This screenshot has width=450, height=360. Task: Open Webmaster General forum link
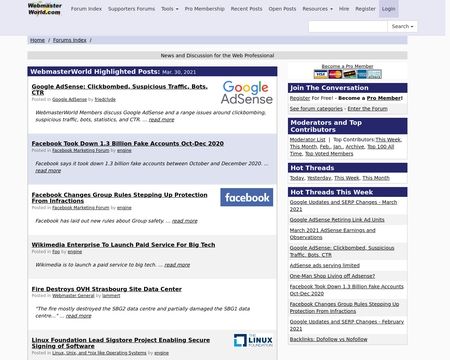[x=73, y=296]
